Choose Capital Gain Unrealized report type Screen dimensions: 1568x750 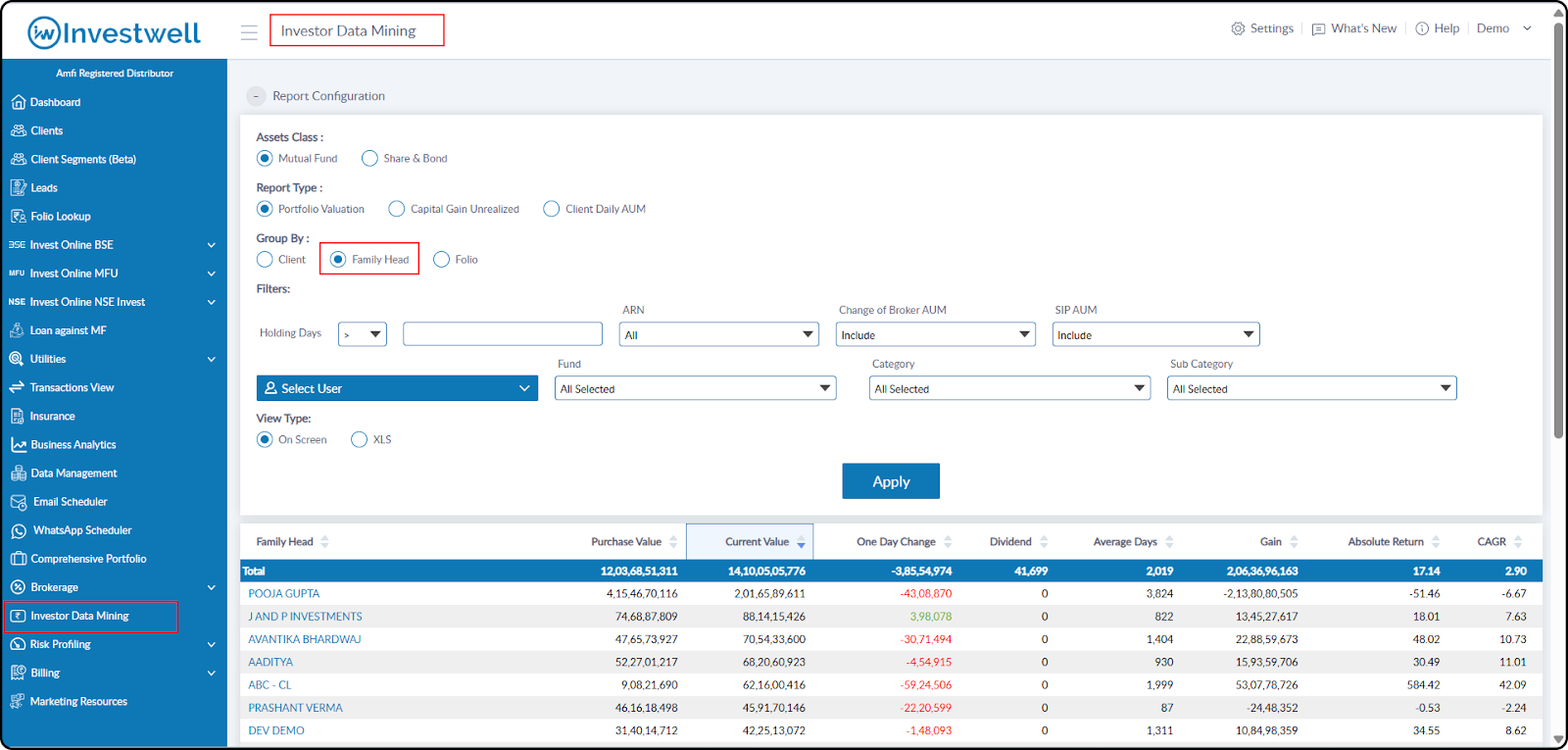396,209
